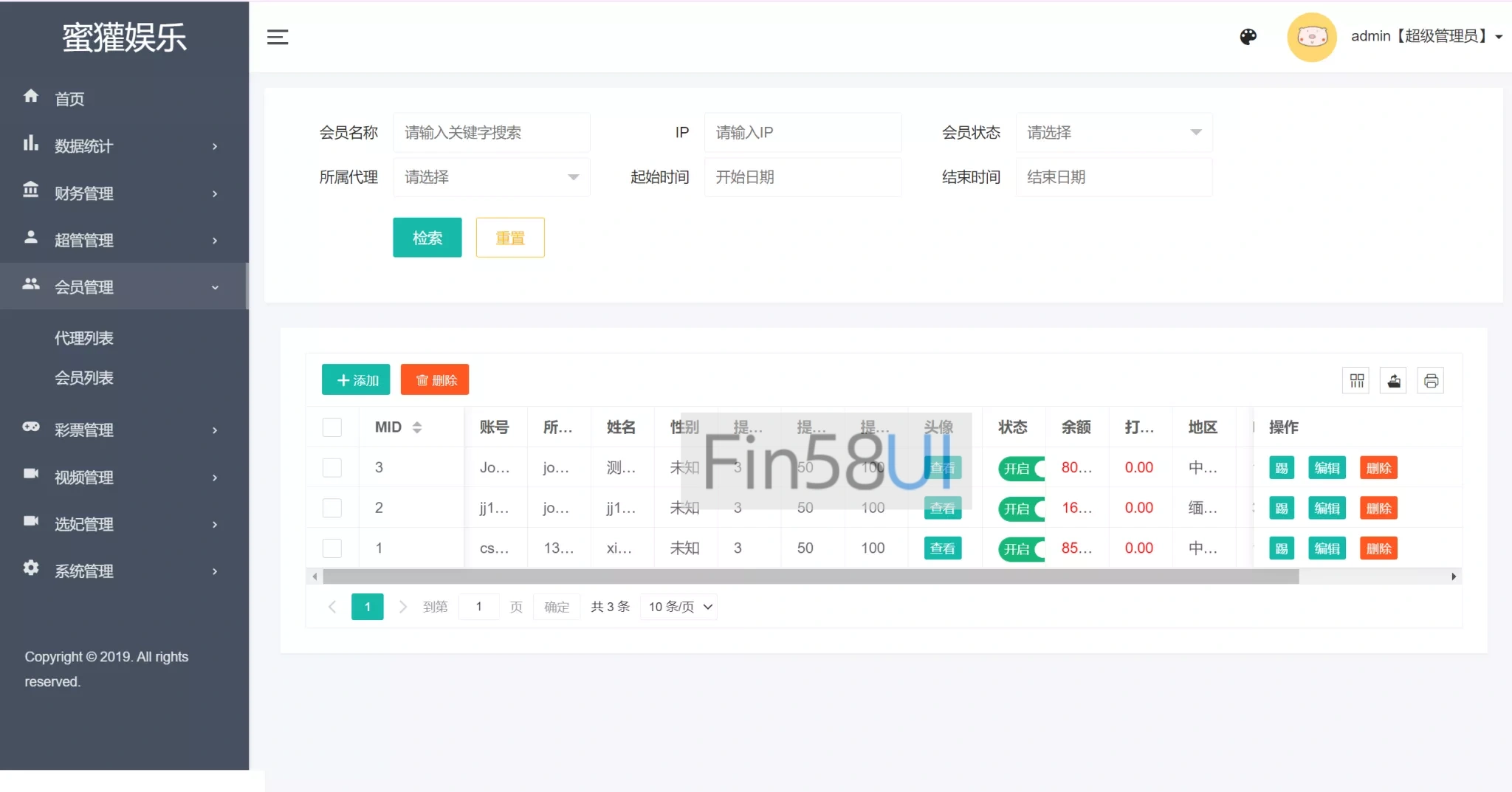Click the green 添加 button
Screen dimensions: 1512x792
(x=356, y=380)
